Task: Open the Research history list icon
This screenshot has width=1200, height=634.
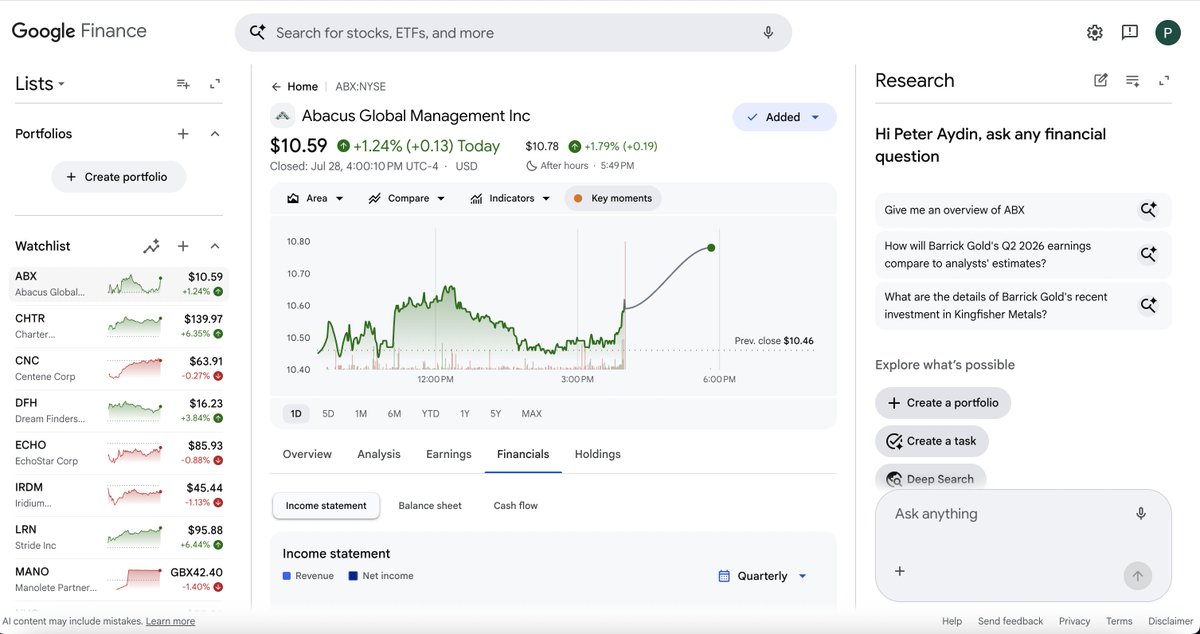Action: point(1132,80)
